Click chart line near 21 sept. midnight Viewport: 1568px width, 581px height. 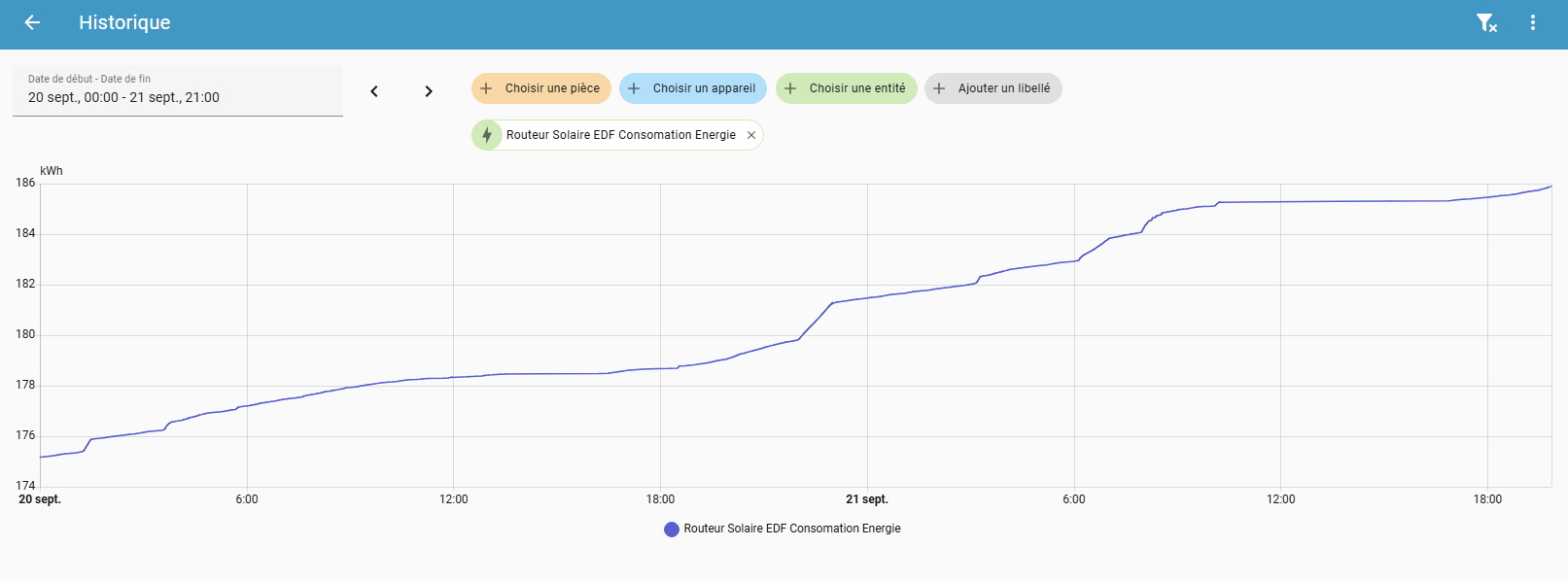pos(867,297)
